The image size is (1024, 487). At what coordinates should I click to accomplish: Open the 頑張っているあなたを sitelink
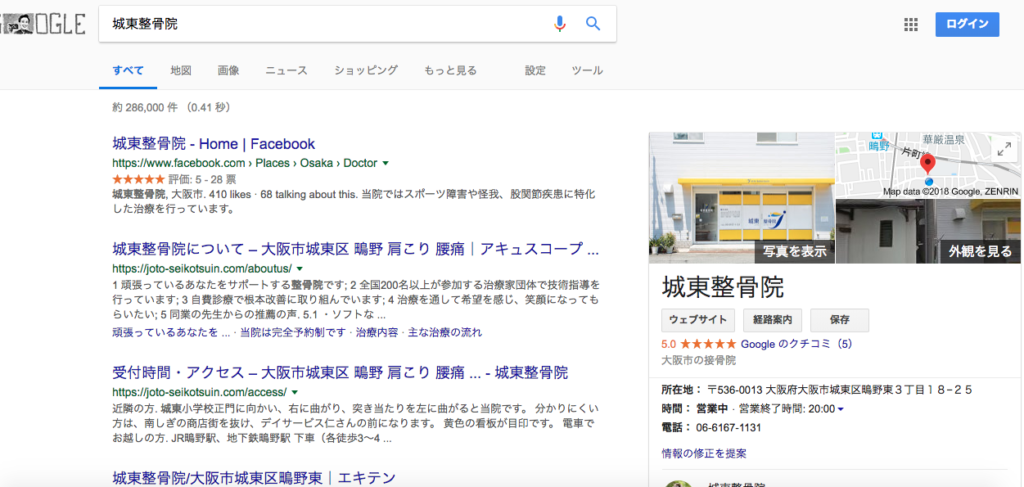pyautogui.click(x=171, y=332)
